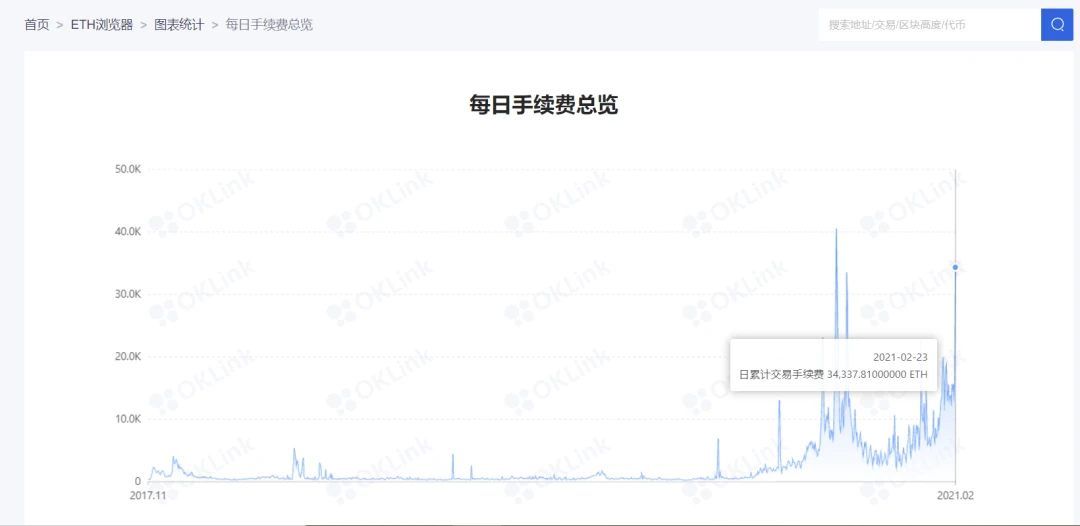Click the tooltip date 2021-02-23
The width and height of the screenshot is (1080, 526).
[x=900, y=357]
